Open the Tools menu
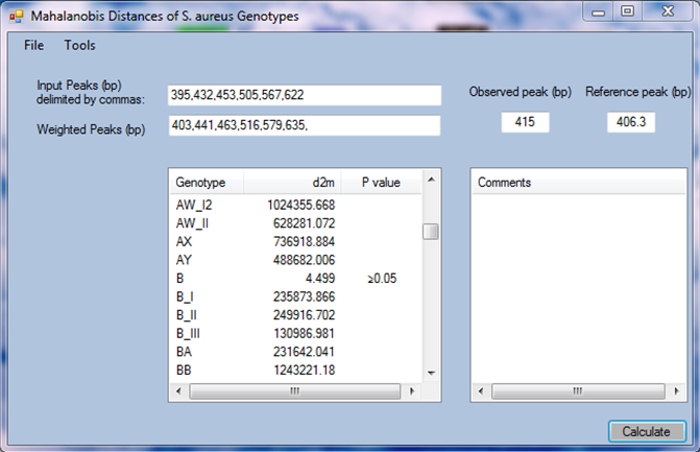 pos(80,45)
